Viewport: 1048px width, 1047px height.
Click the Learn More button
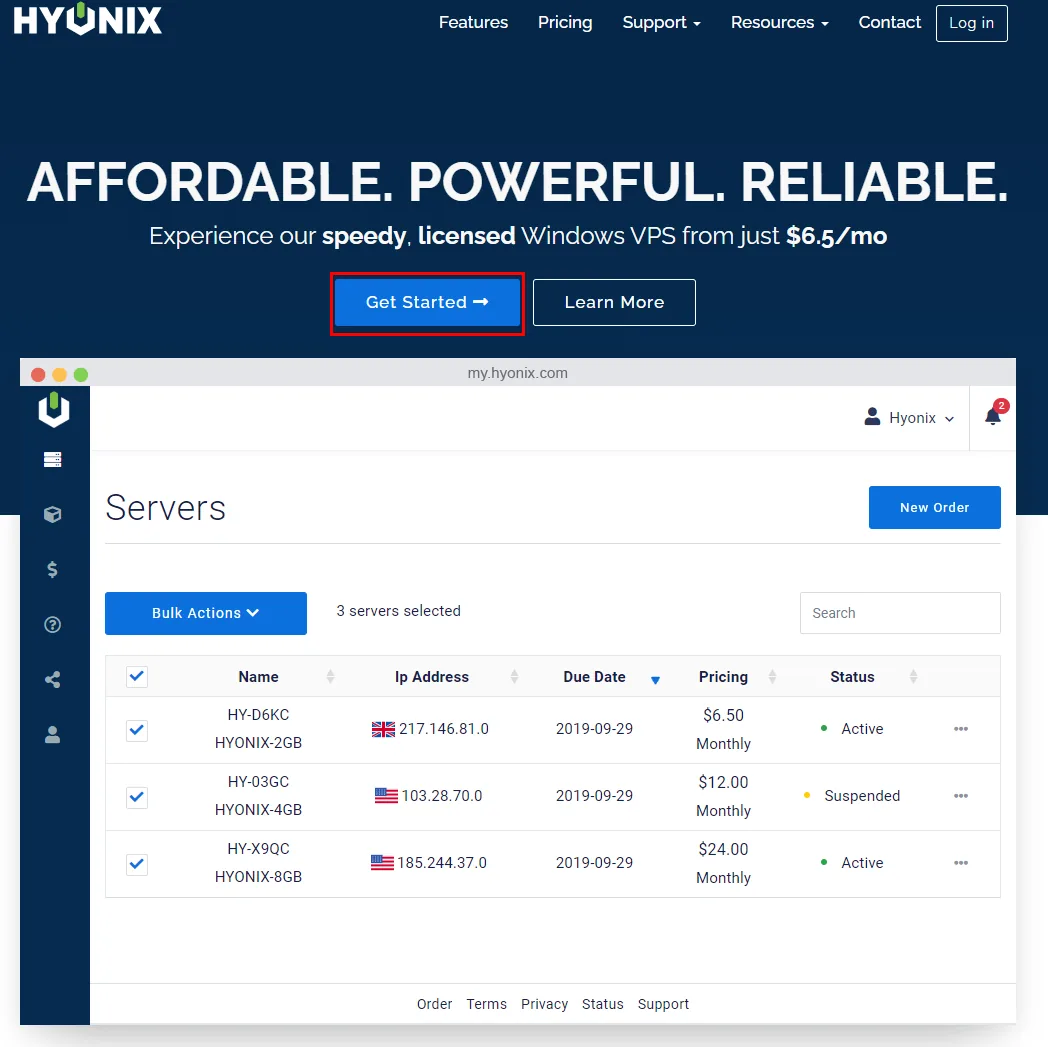click(x=614, y=303)
